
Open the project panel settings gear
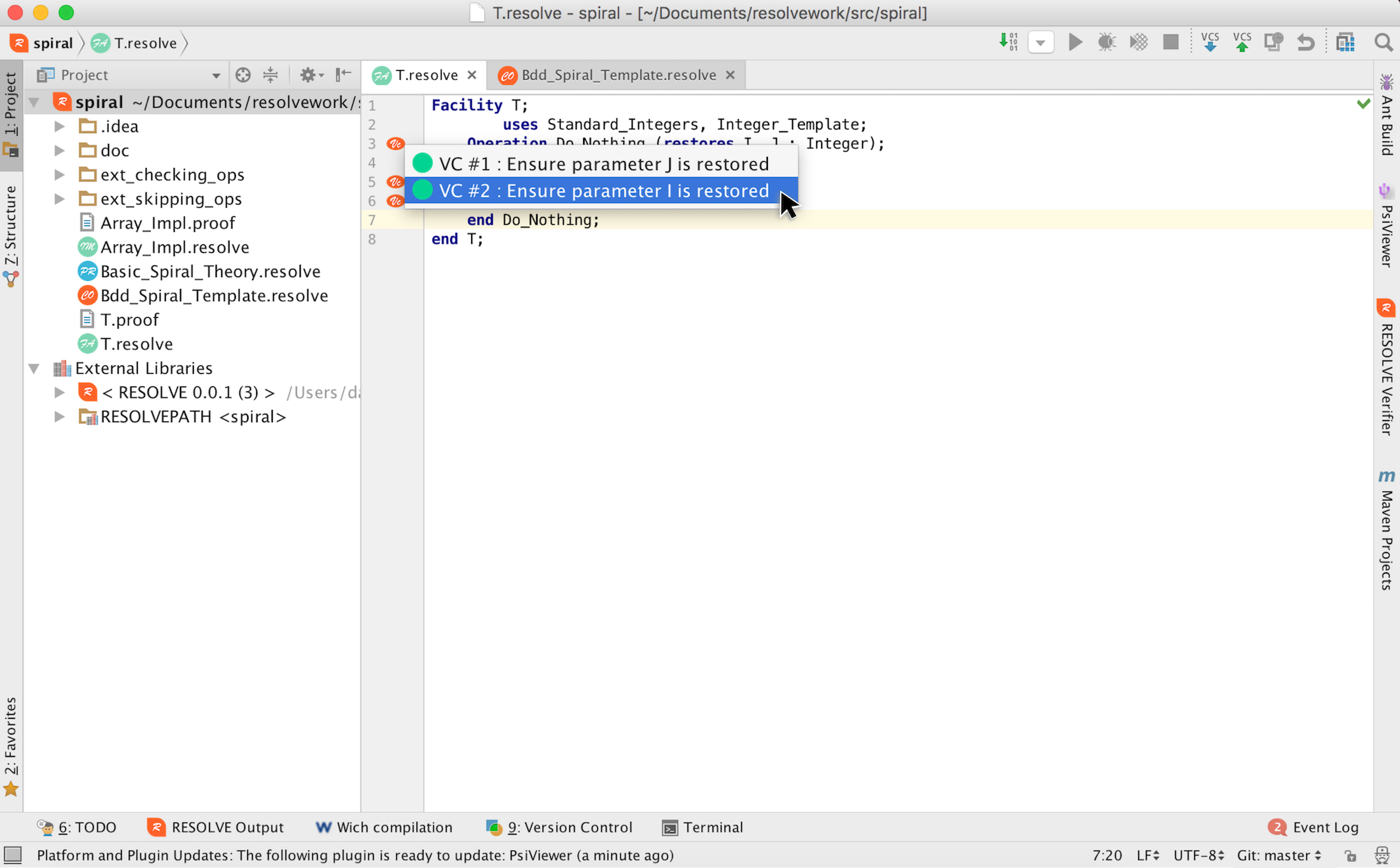(x=309, y=75)
